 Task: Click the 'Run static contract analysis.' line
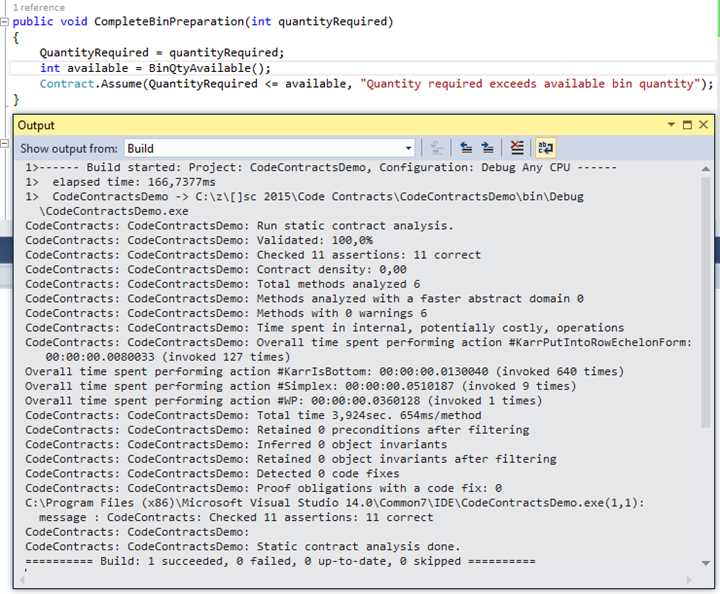pyautogui.click(x=239, y=226)
